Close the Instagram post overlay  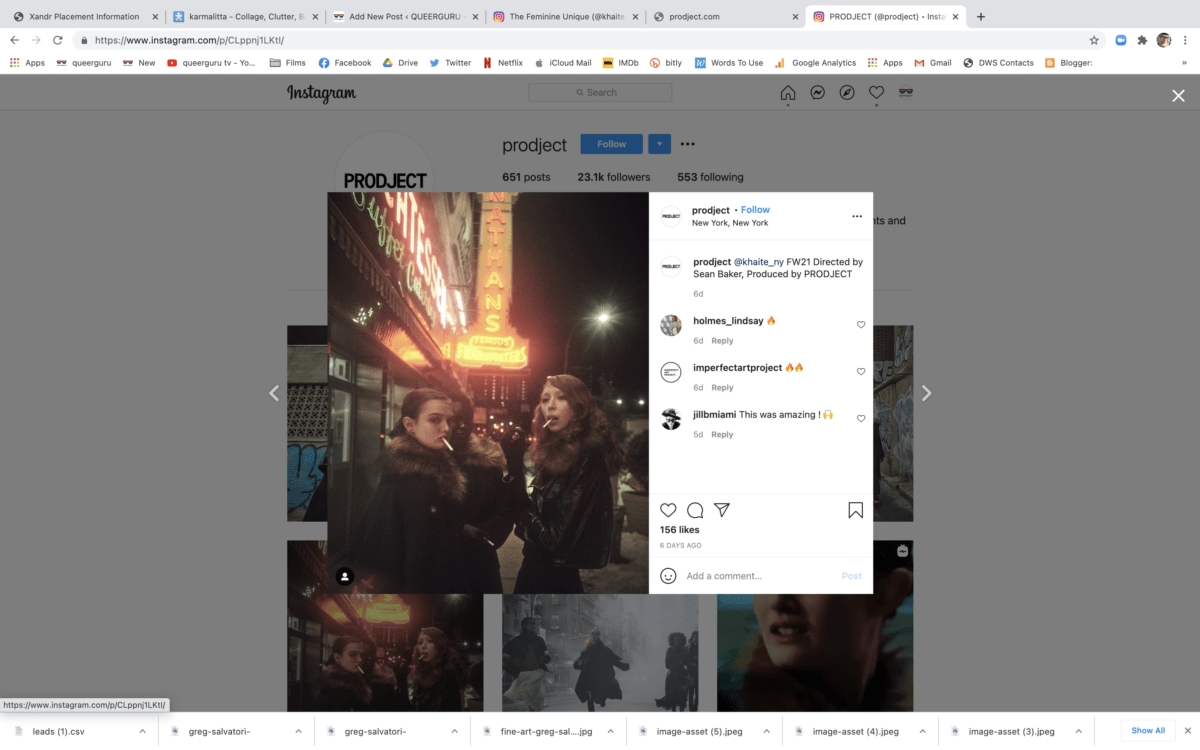coord(1178,96)
